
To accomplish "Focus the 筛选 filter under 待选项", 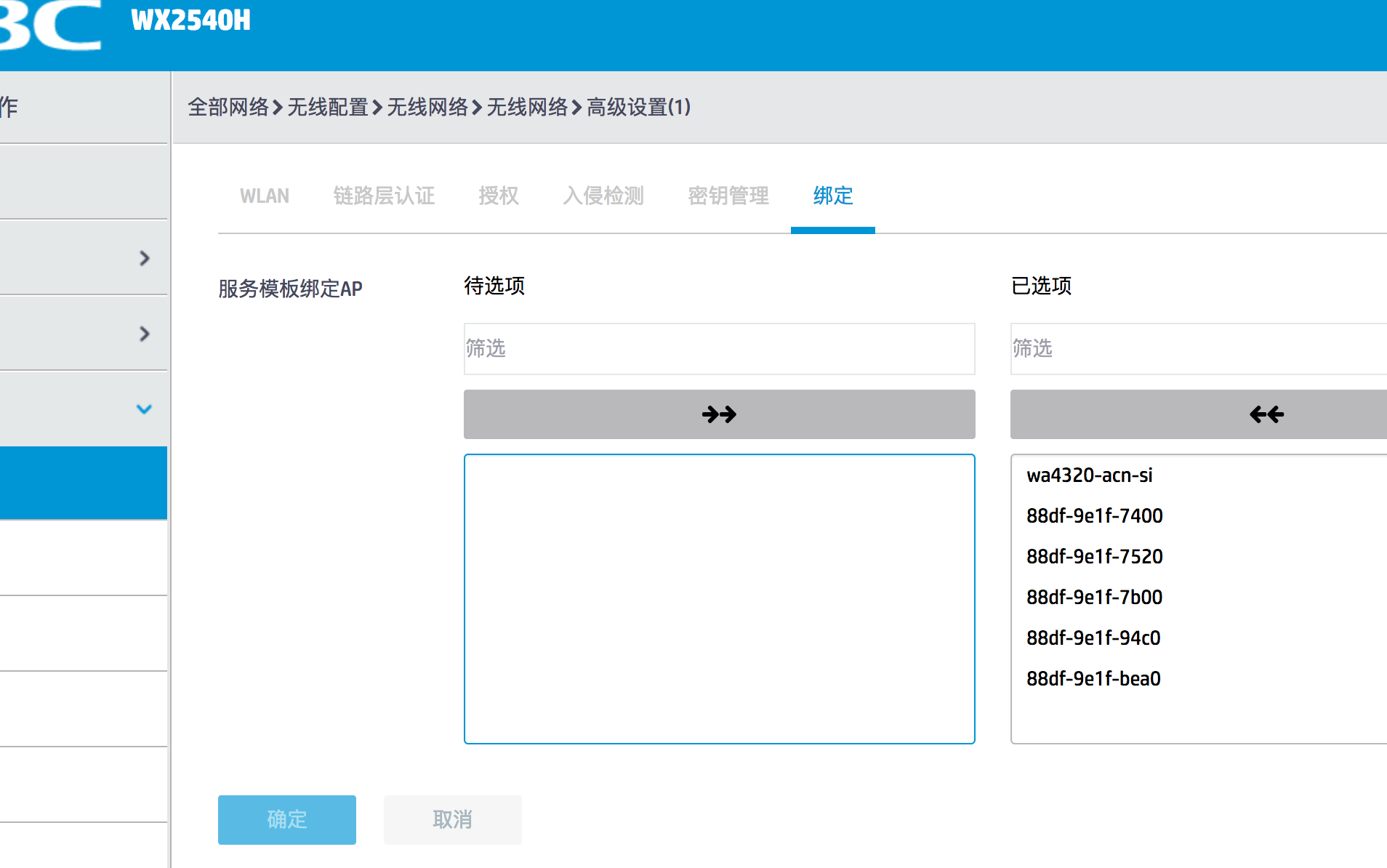I will tap(719, 349).
